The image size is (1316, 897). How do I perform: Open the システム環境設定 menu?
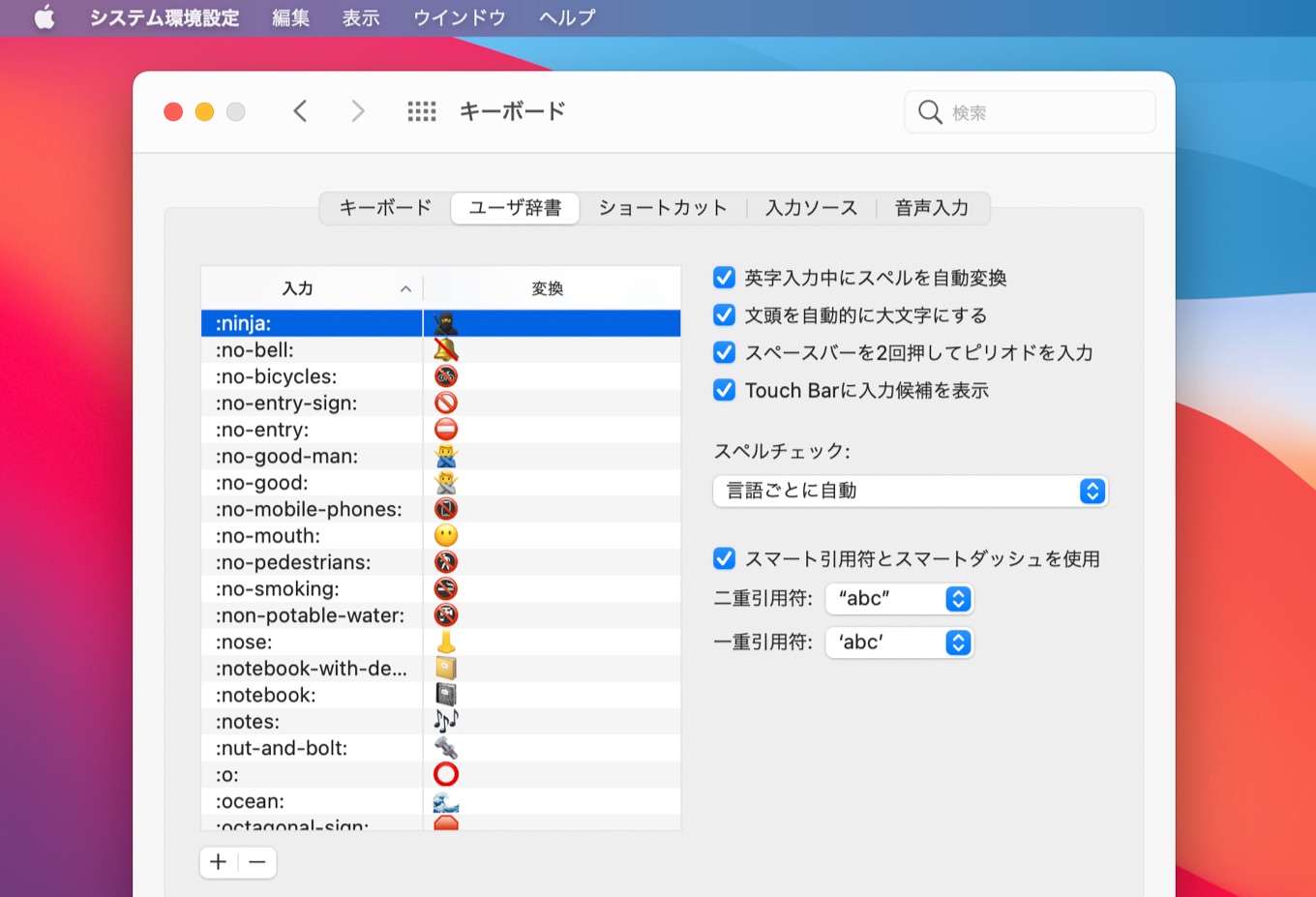click(164, 17)
